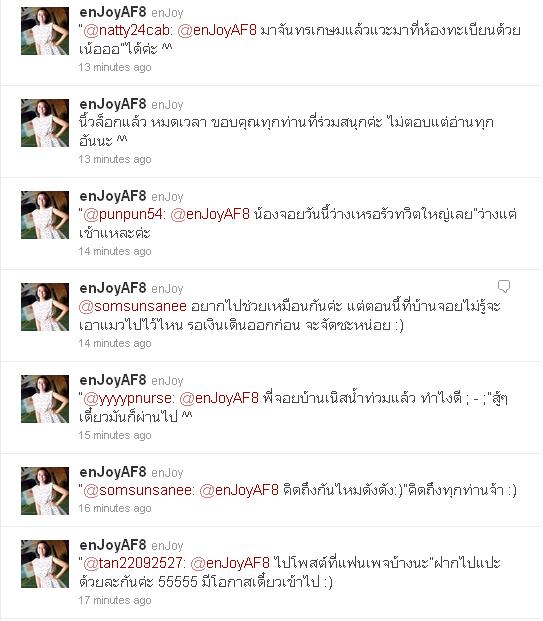Open the @punpun54 profile link
The image size is (543, 621).
tap(124, 214)
